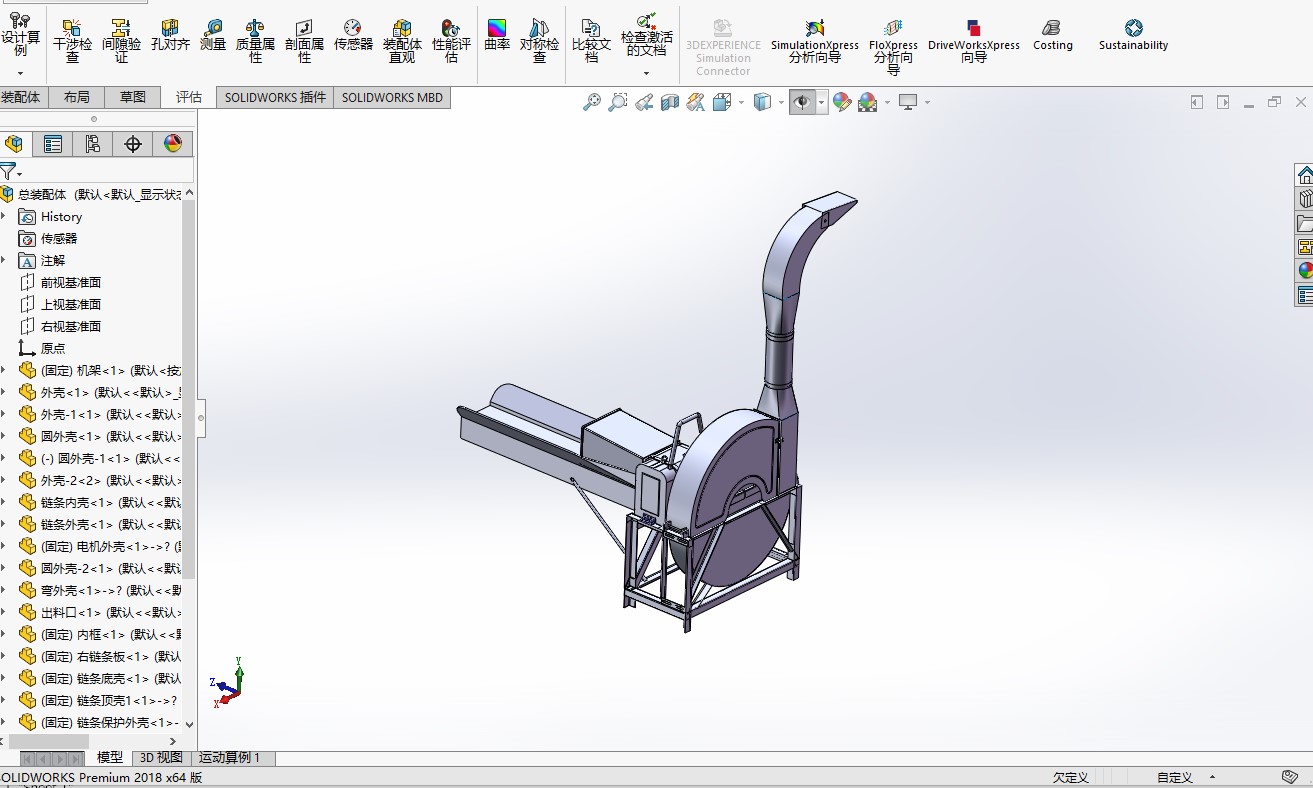Launch FloXpress analysis wizard
Viewport: 1313px width, 788px height.
click(x=893, y=47)
